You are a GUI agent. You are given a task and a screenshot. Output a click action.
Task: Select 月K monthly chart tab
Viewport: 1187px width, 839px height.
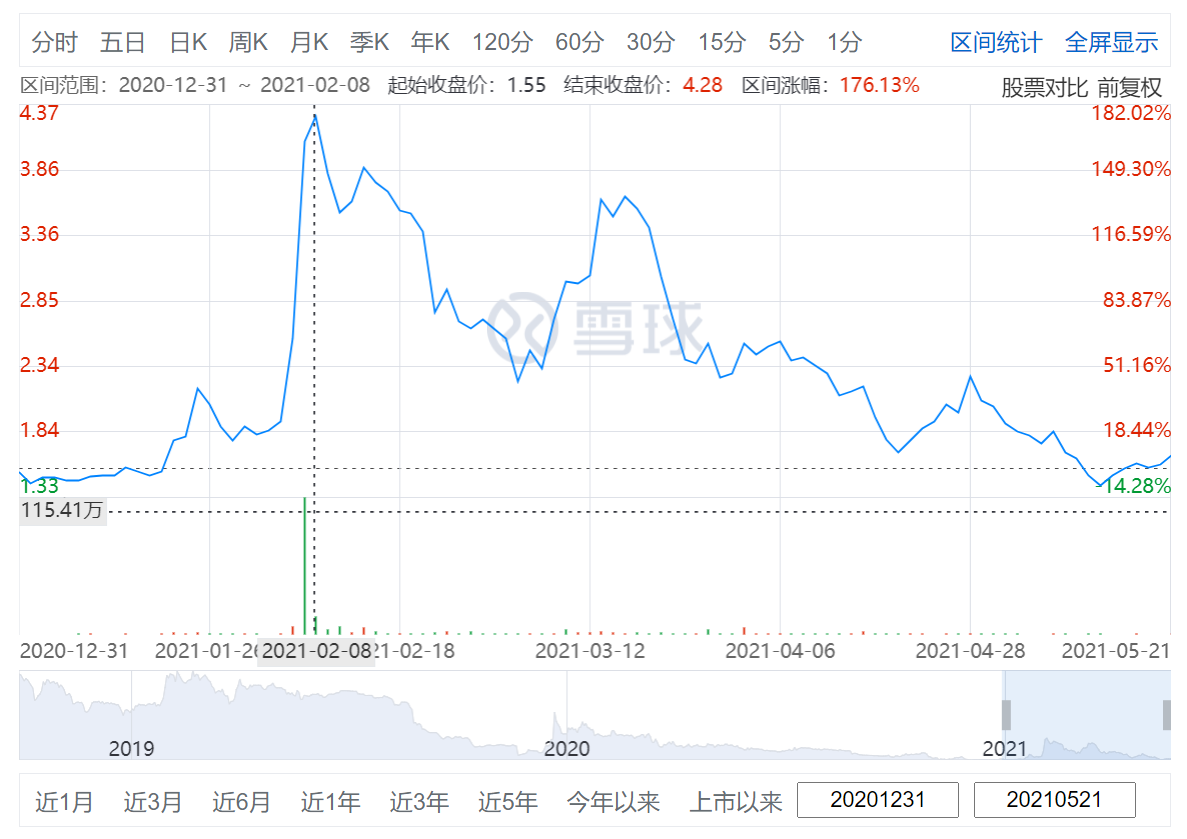[x=309, y=42]
